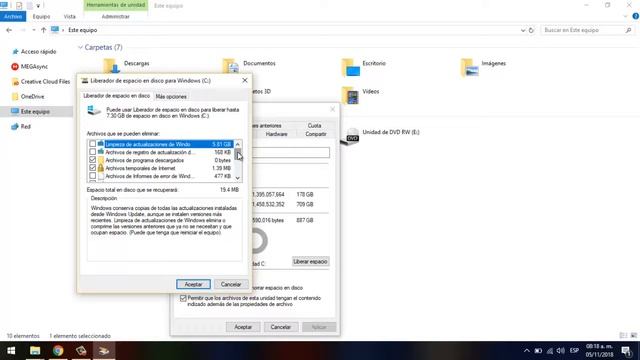Check Archivos de registro de actualización checkbox
This screenshot has height=360, width=640.
(93, 152)
